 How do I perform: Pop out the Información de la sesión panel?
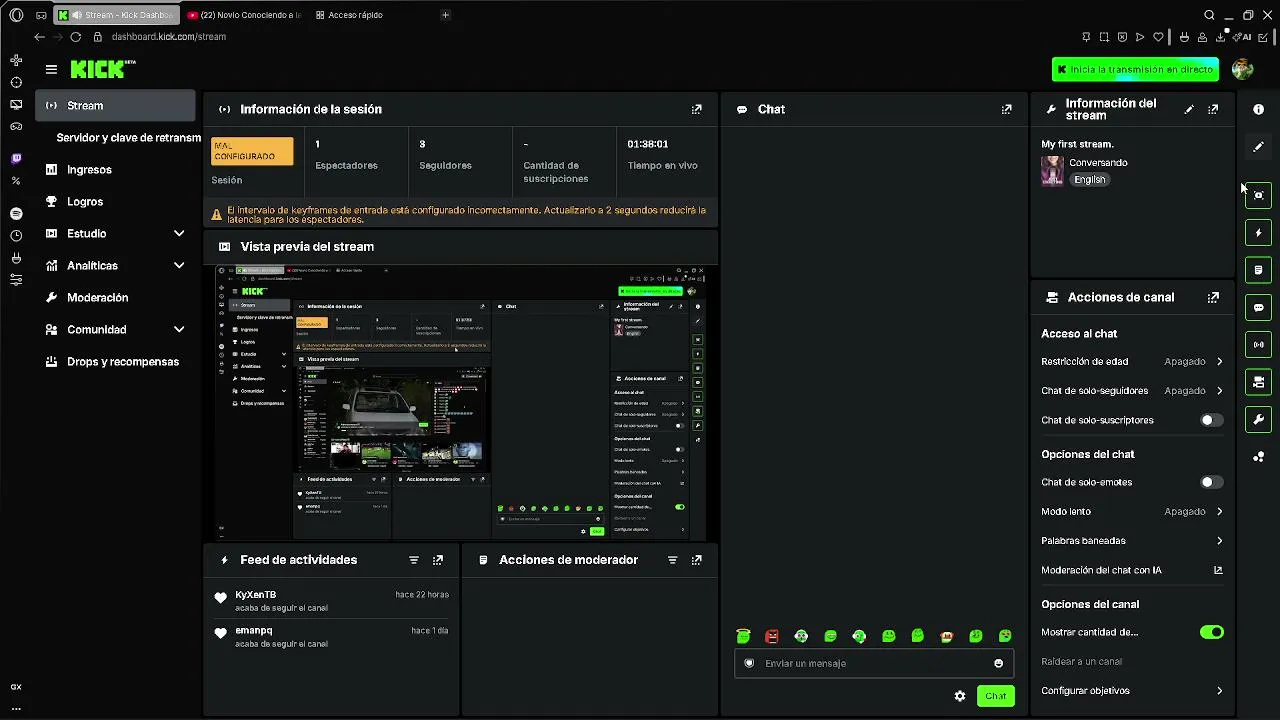click(697, 109)
